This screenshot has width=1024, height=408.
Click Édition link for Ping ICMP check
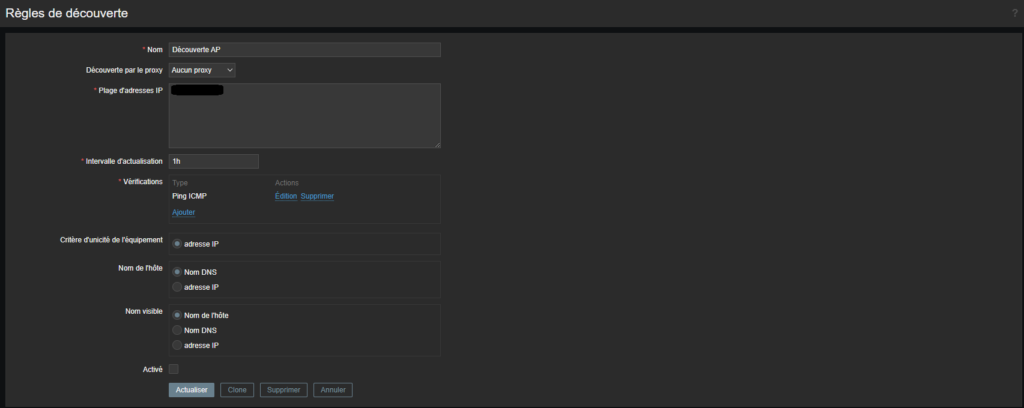[286, 196]
